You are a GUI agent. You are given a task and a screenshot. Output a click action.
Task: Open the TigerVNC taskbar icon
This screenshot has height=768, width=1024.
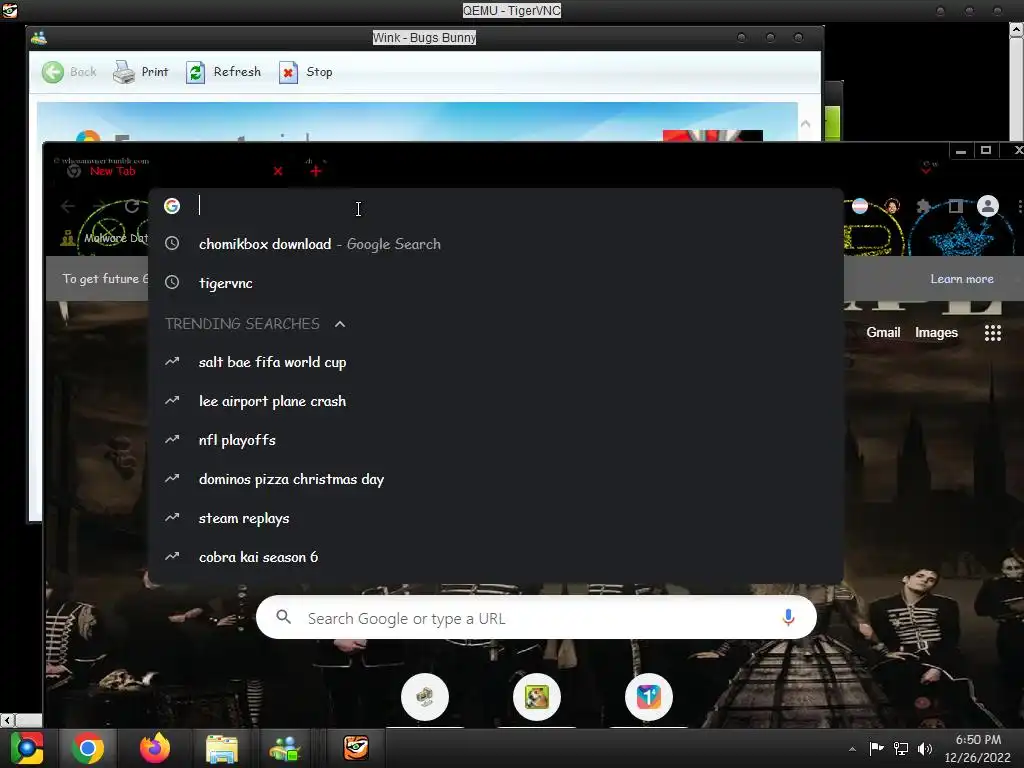tap(357, 748)
